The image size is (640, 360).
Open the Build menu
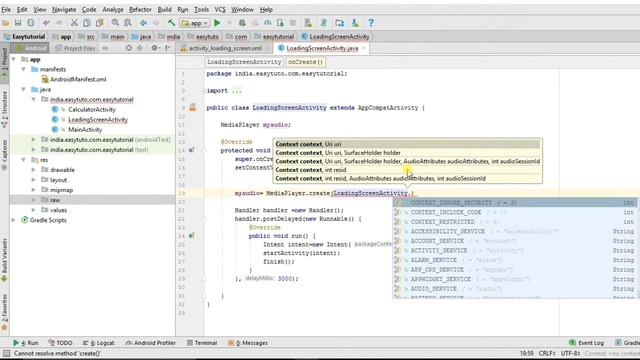[164, 9]
